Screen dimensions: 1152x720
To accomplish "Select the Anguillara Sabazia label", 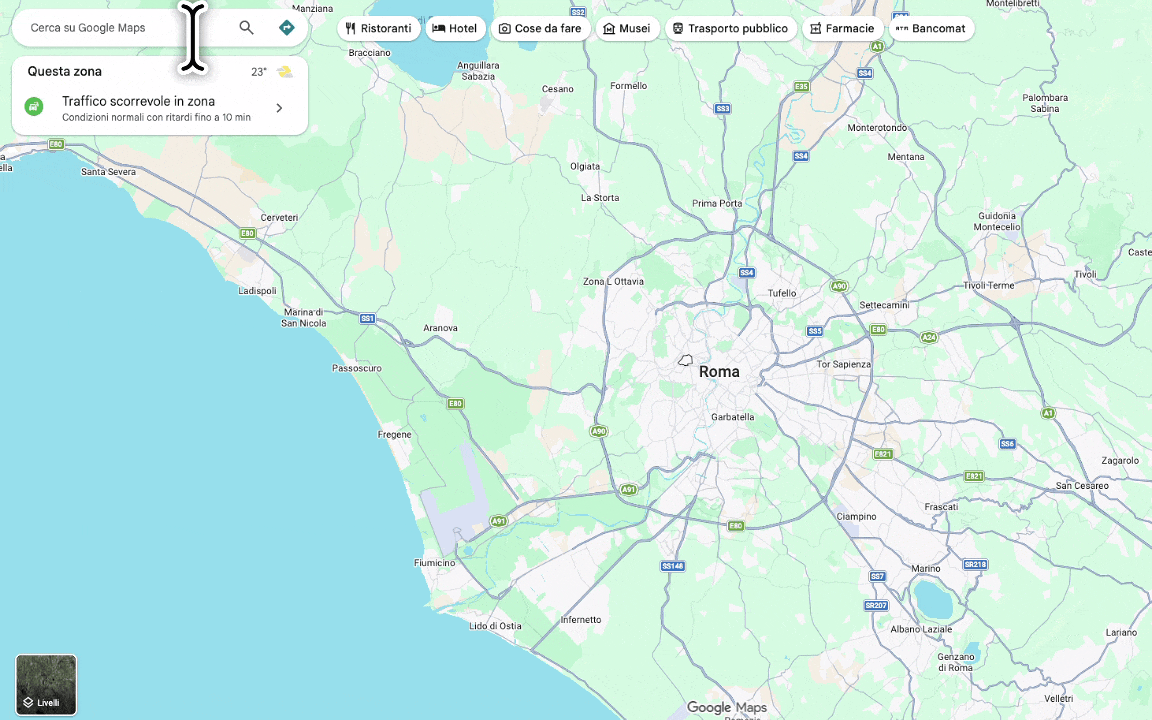I will coord(478,71).
